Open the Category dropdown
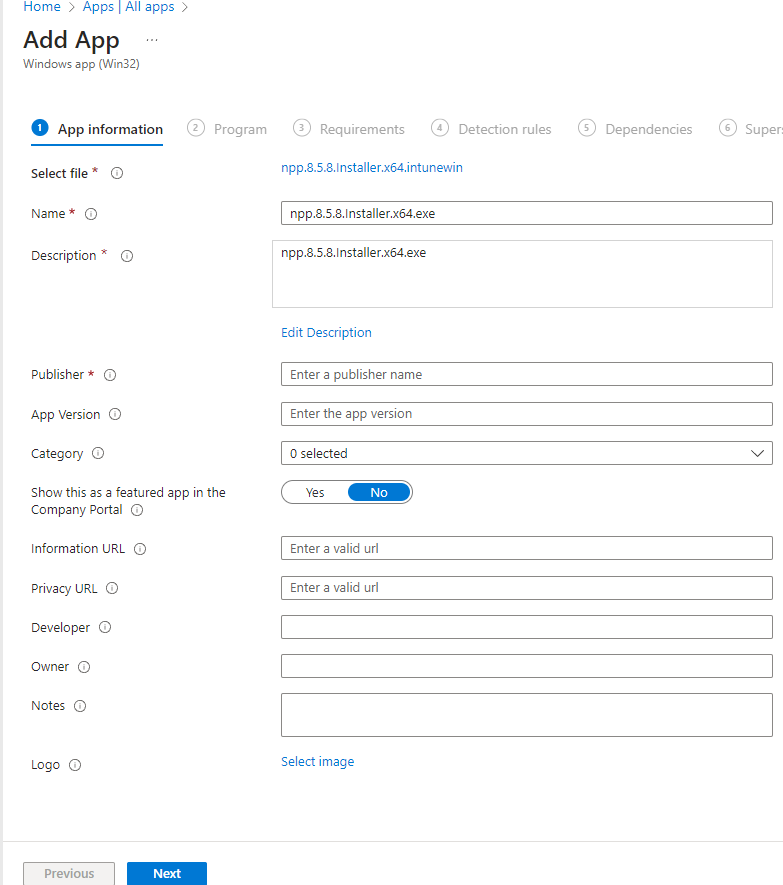The width and height of the screenshot is (783, 885). 526,453
